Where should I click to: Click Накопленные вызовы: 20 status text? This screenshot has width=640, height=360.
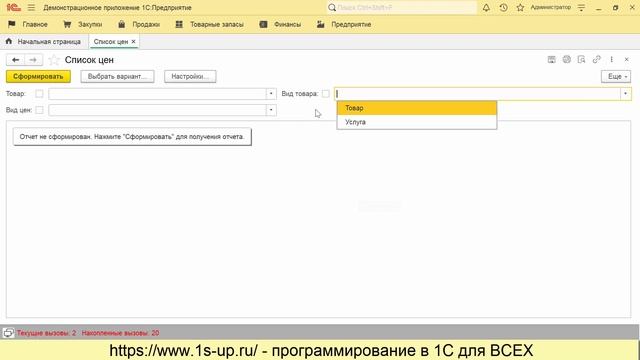[120, 333]
